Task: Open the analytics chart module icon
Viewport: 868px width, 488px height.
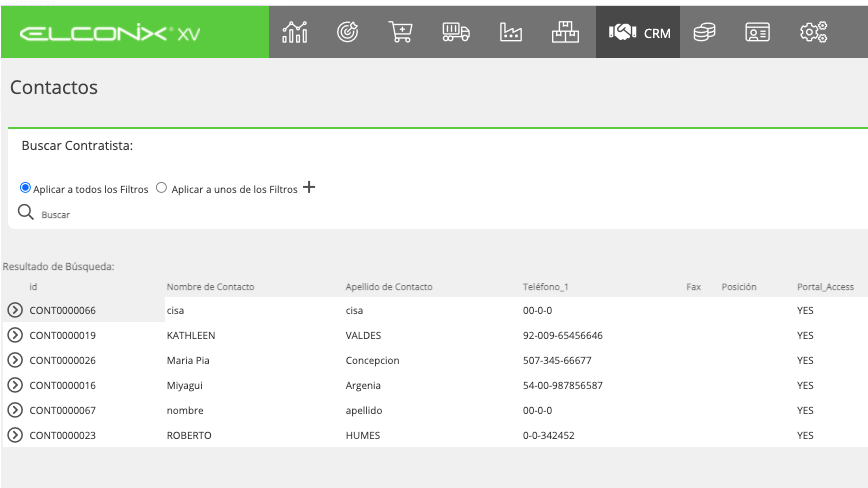Action: tap(294, 32)
